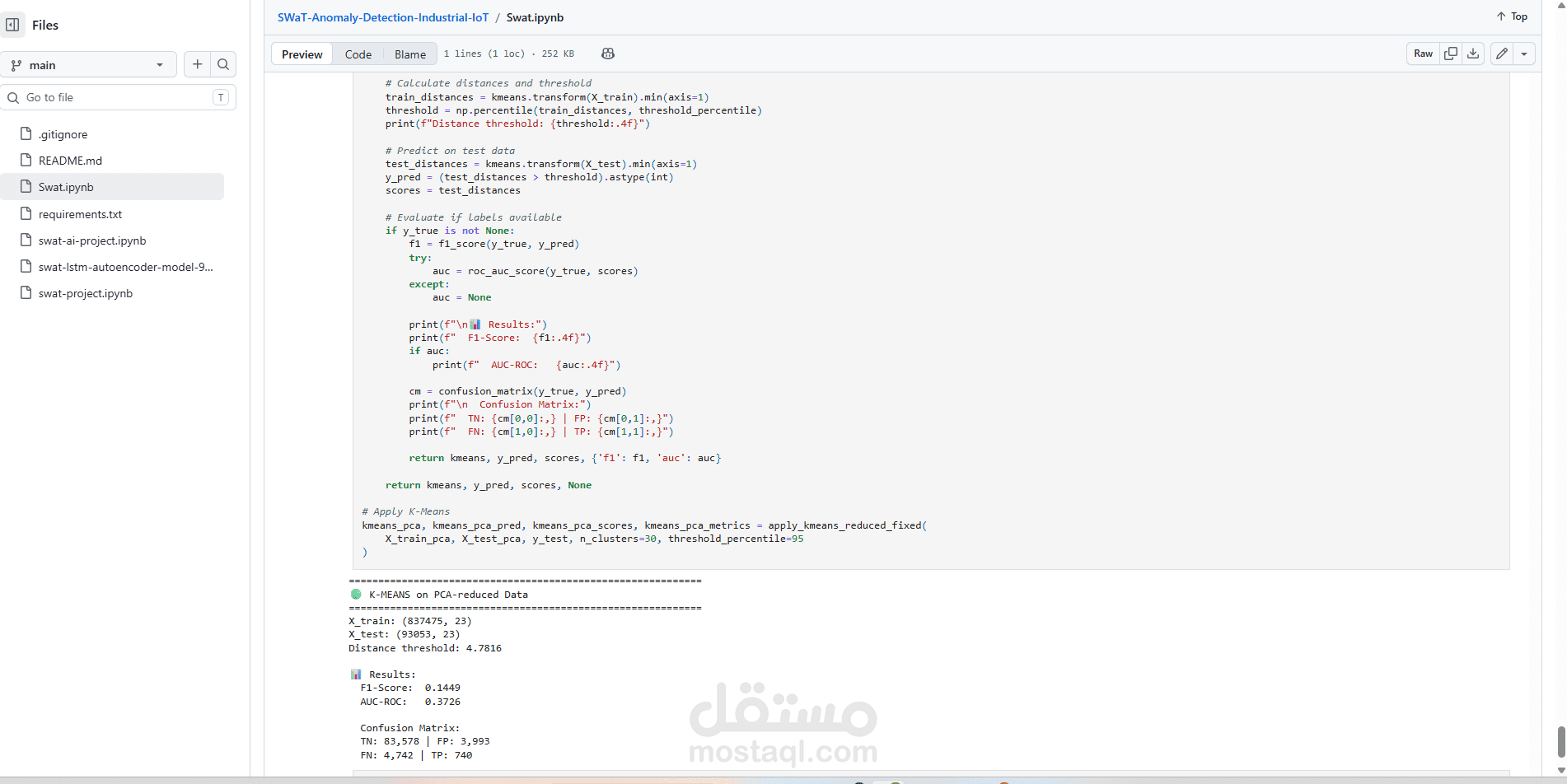Image resolution: width=1567 pixels, height=784 pixels.
Task: Click the .gitignore file icon
Action: point(26,133)
